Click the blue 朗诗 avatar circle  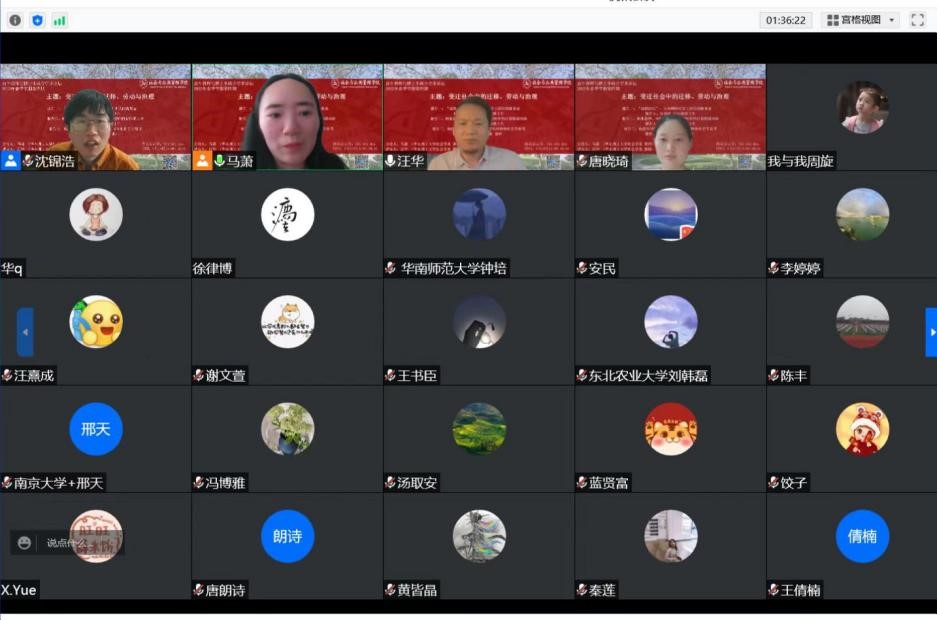287,536
